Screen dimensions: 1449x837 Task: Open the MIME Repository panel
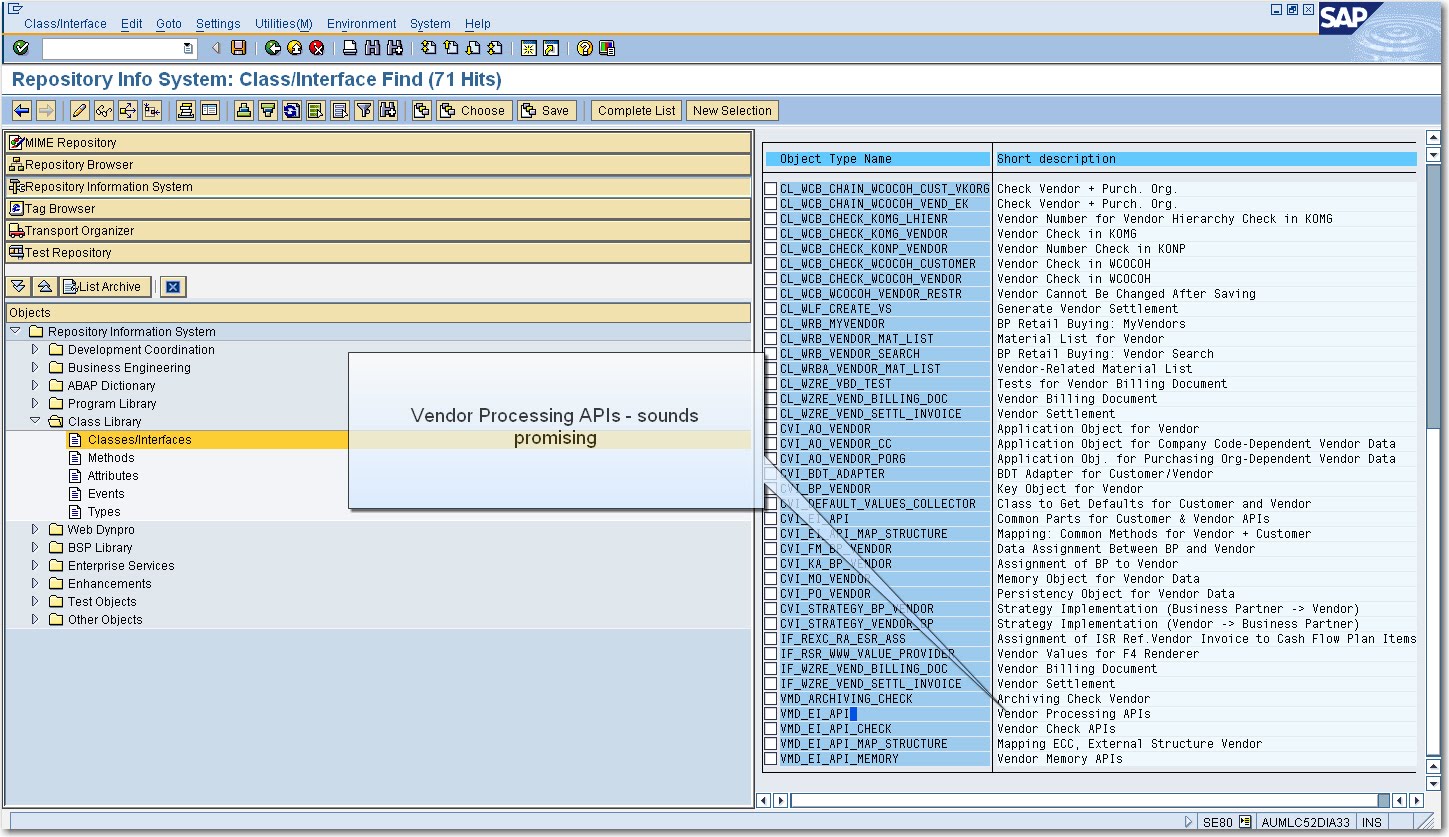point(378,143)
